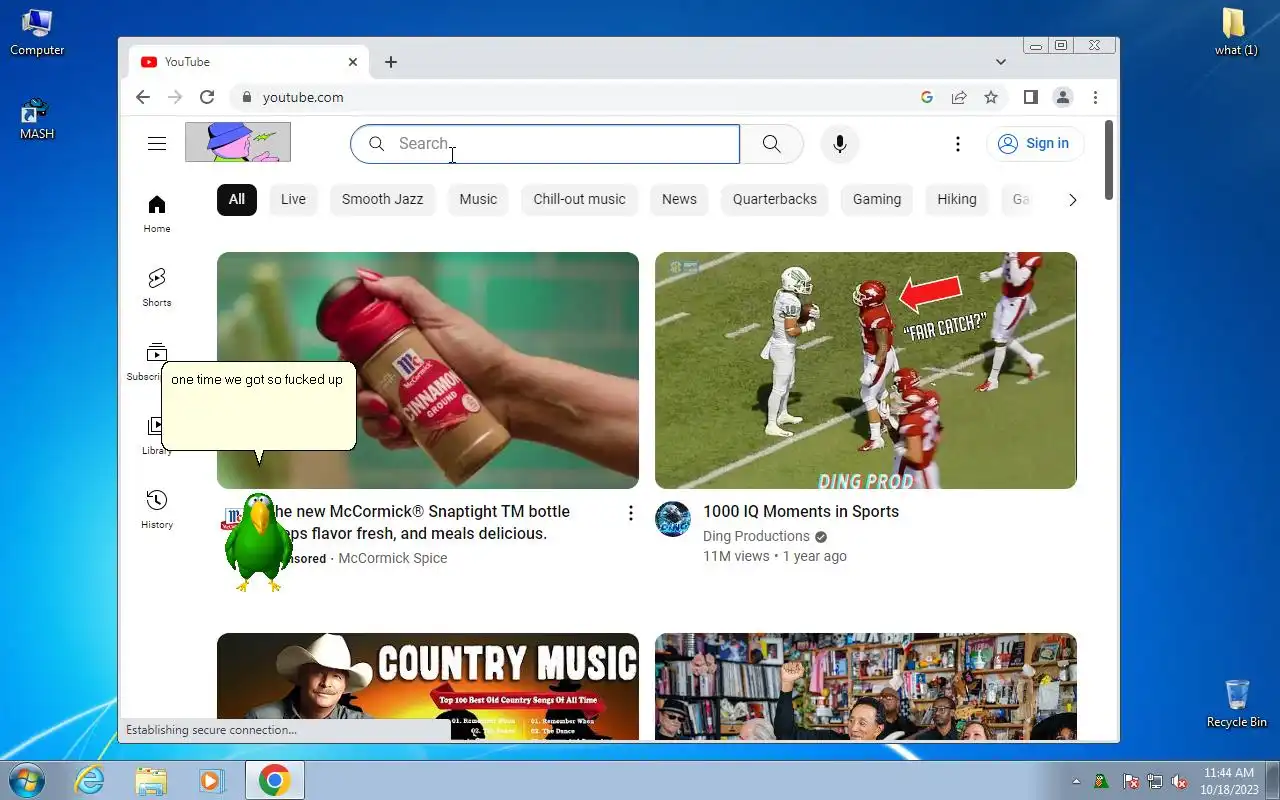This screenshot has width=1280, height=800.
Task: Click the volume tray icon
Action: coord(1180,781)
